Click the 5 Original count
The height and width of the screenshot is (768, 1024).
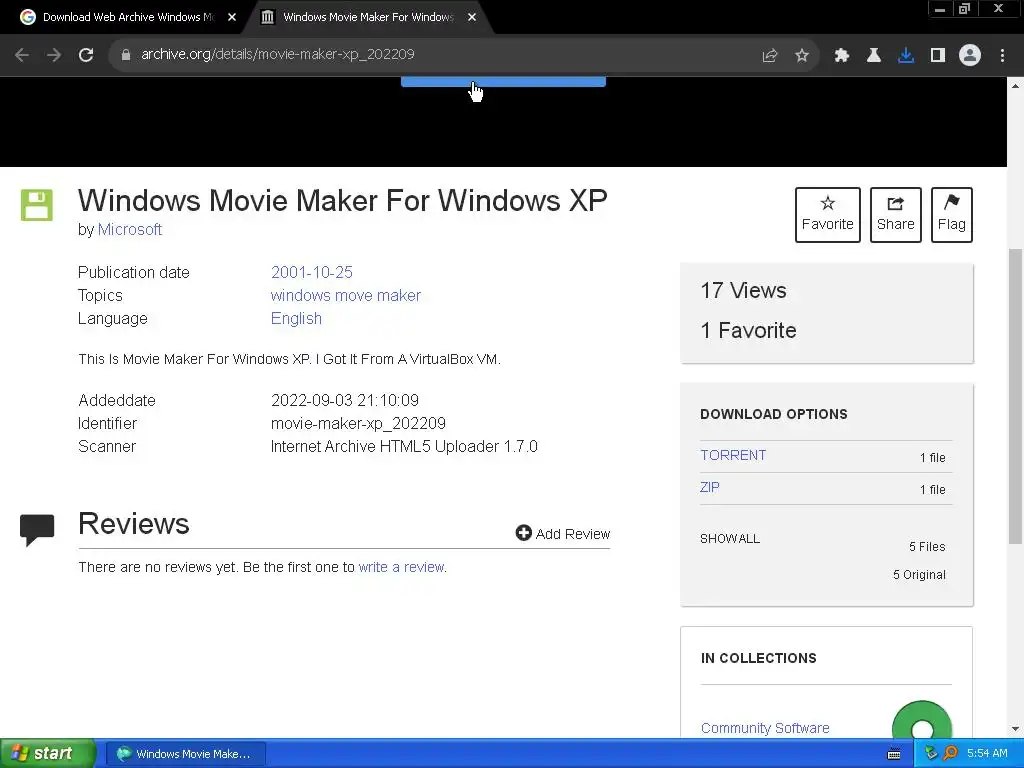click(x=919, y=575)
